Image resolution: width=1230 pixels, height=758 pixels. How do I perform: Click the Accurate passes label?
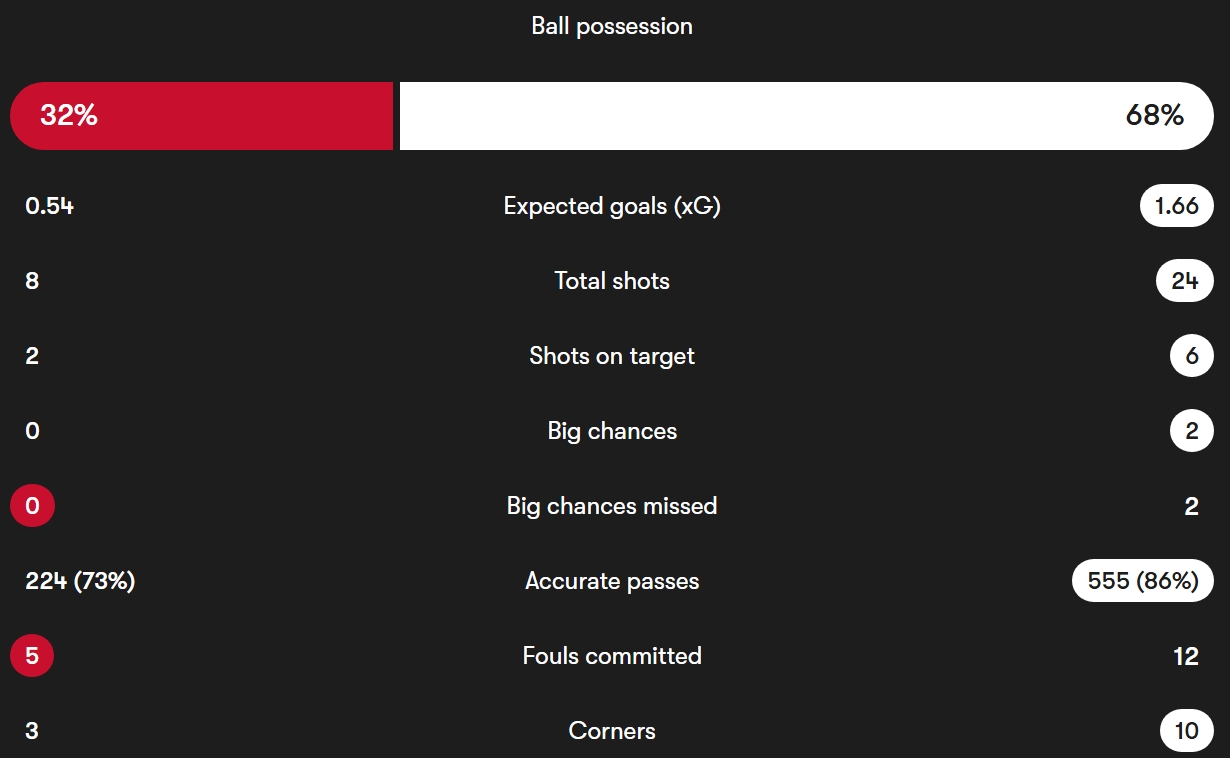coord(612,581)
